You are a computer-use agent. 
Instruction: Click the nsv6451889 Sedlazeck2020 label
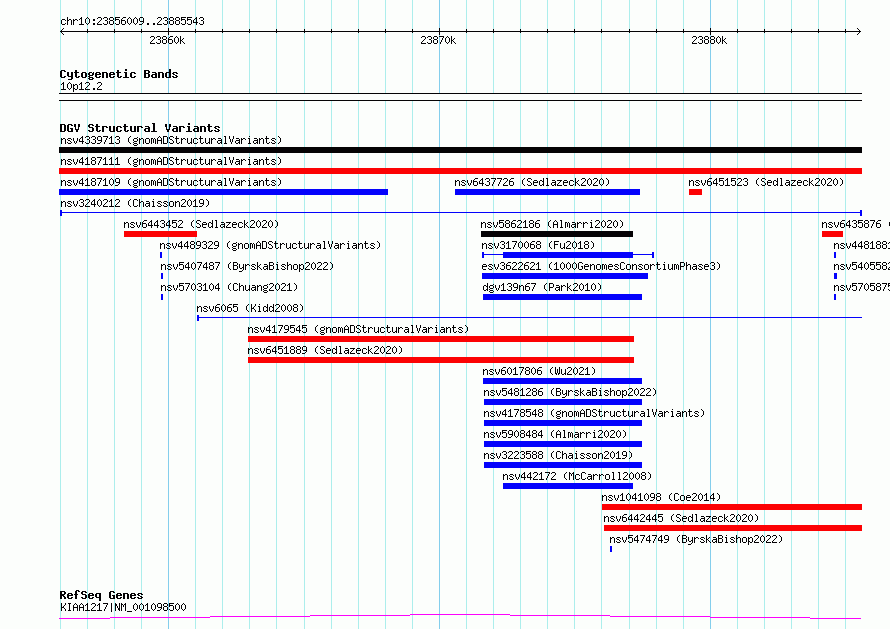[x=325, y=350]
